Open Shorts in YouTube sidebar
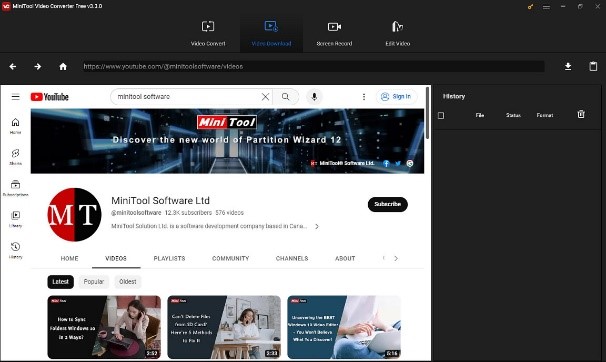606x362 pixels. tap(15, 157)
